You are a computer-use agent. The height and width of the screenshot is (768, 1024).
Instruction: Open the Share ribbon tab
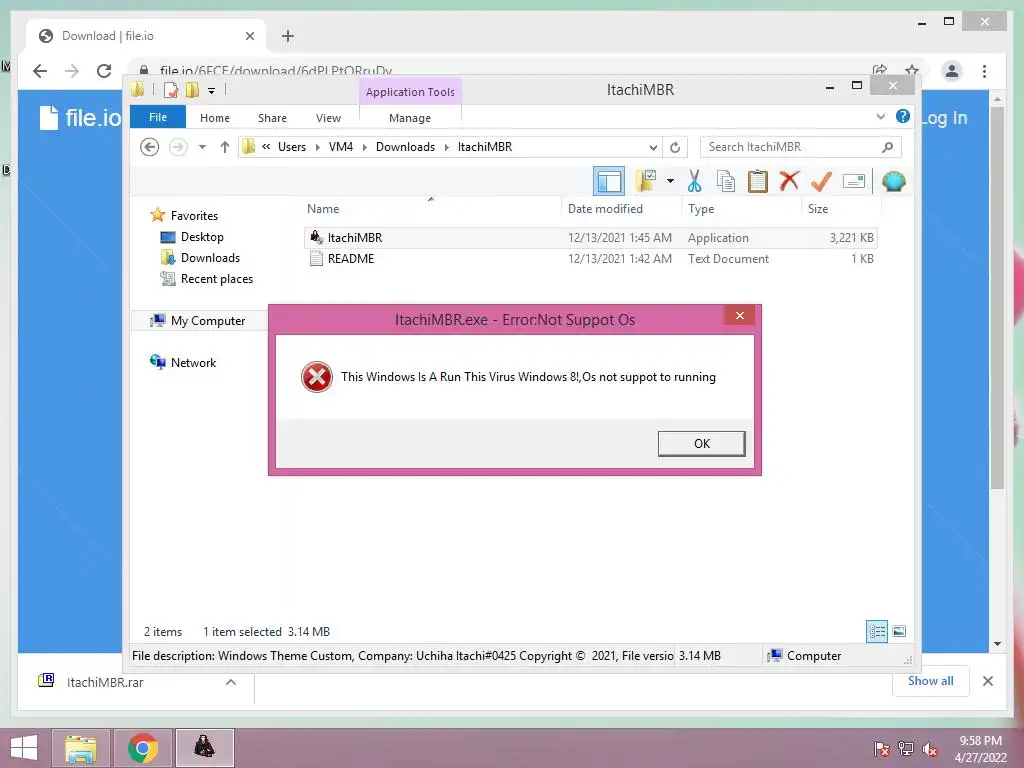(272, 118)
